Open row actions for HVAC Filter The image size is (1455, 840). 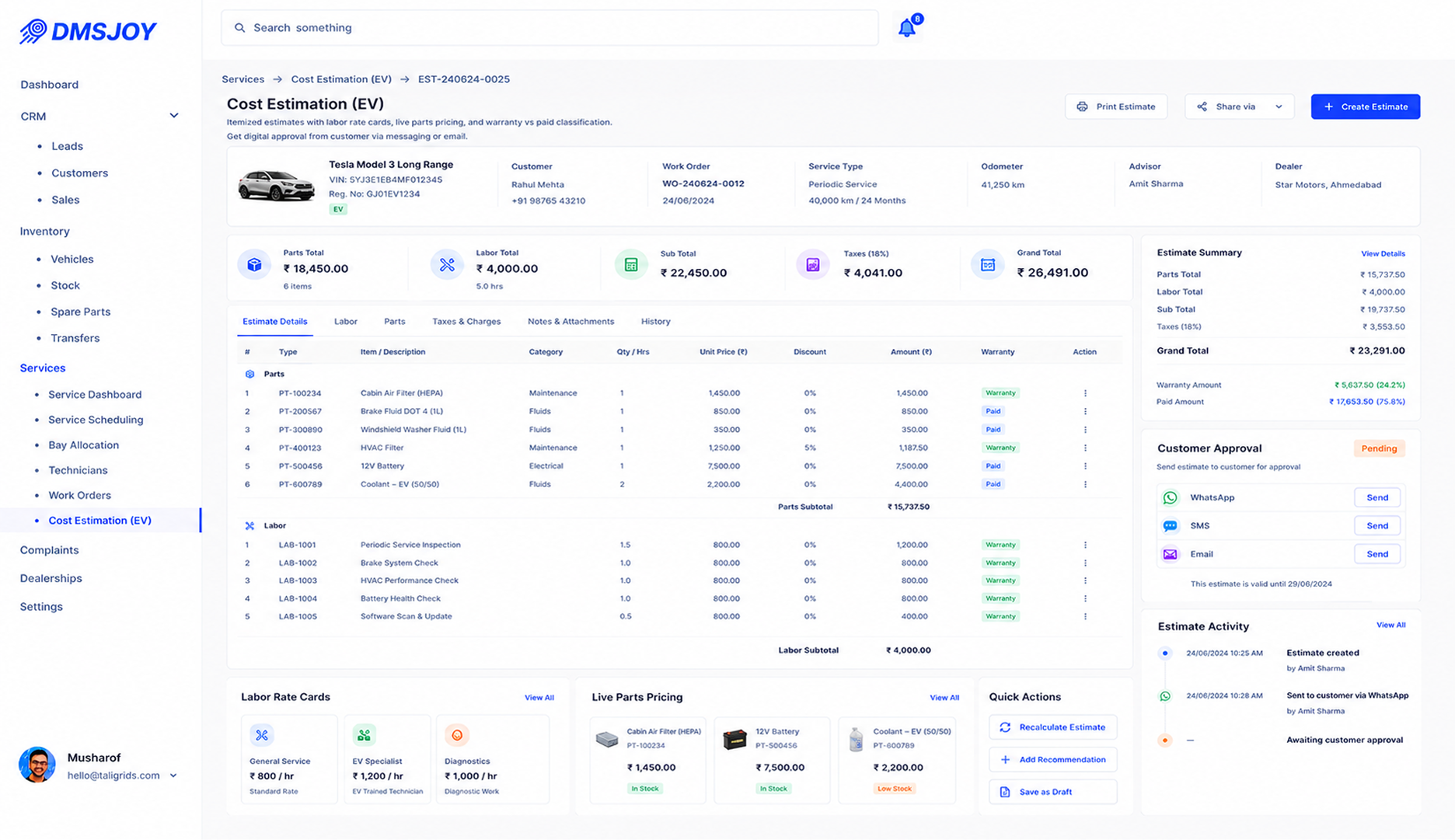pyautogui.click(x=1085, y=448)
